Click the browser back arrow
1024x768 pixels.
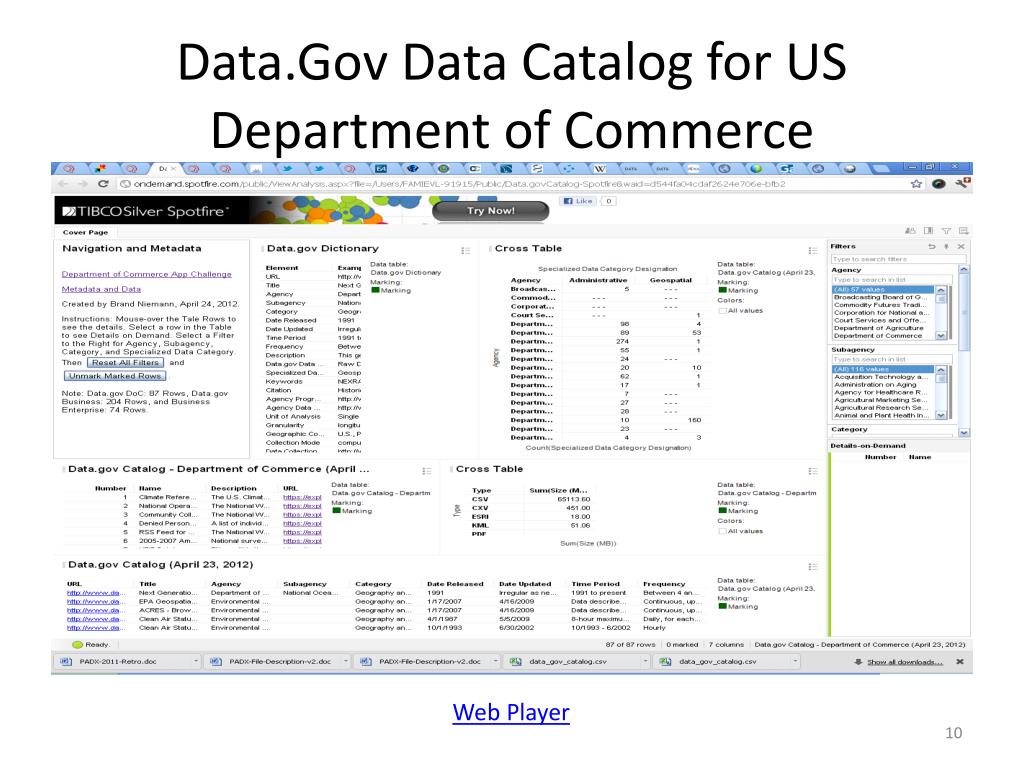[x=63, y=184]
